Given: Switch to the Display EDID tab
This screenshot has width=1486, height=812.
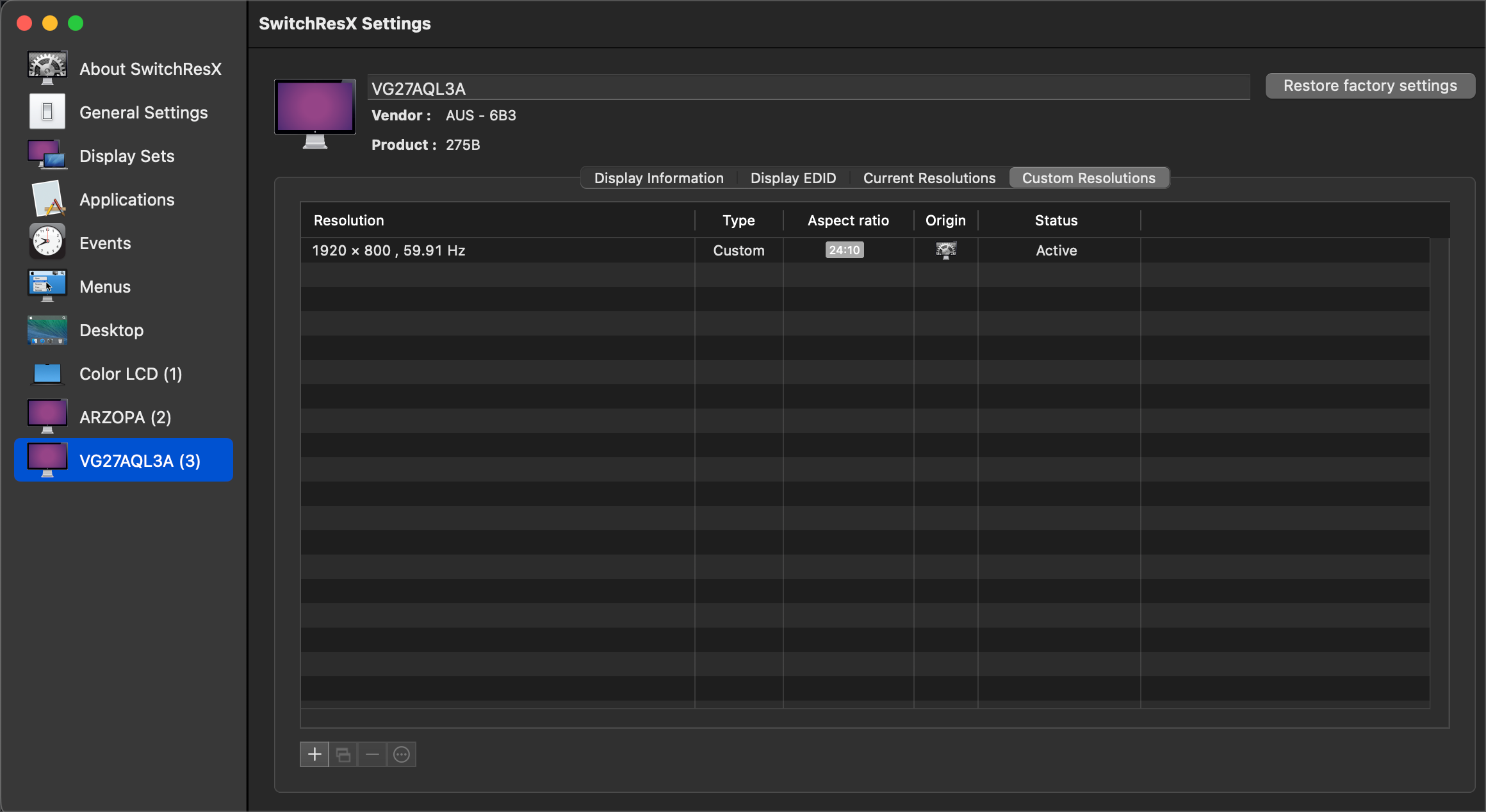Looking at the screenshot, I should [793, 178].
